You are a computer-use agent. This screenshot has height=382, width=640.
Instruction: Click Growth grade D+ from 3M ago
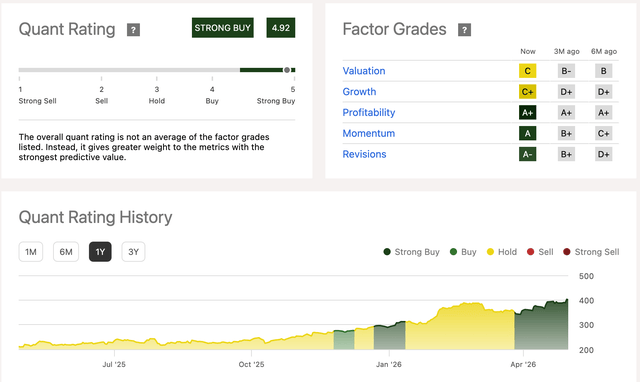pos(566,92)
